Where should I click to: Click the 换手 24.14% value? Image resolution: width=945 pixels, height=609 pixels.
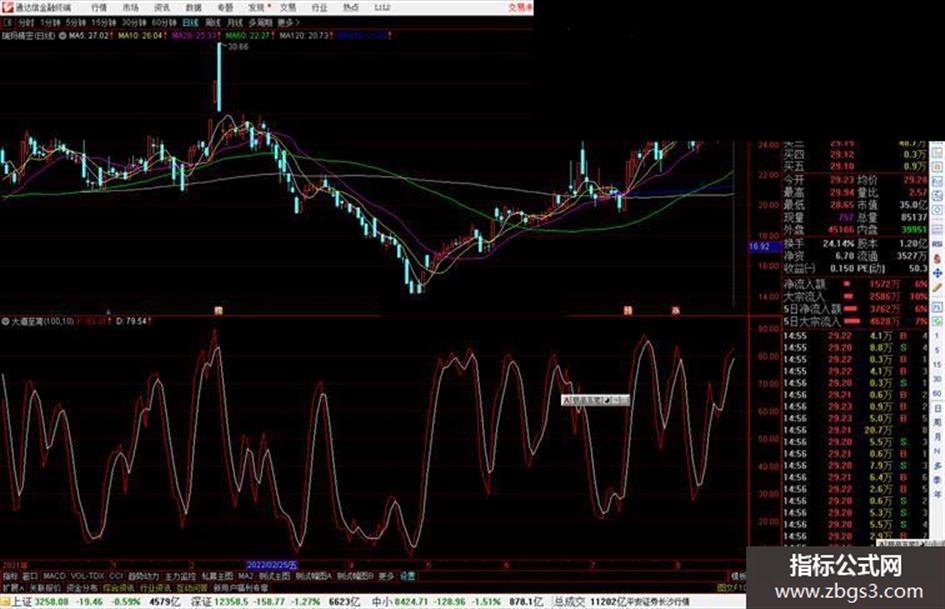[838, 244]
